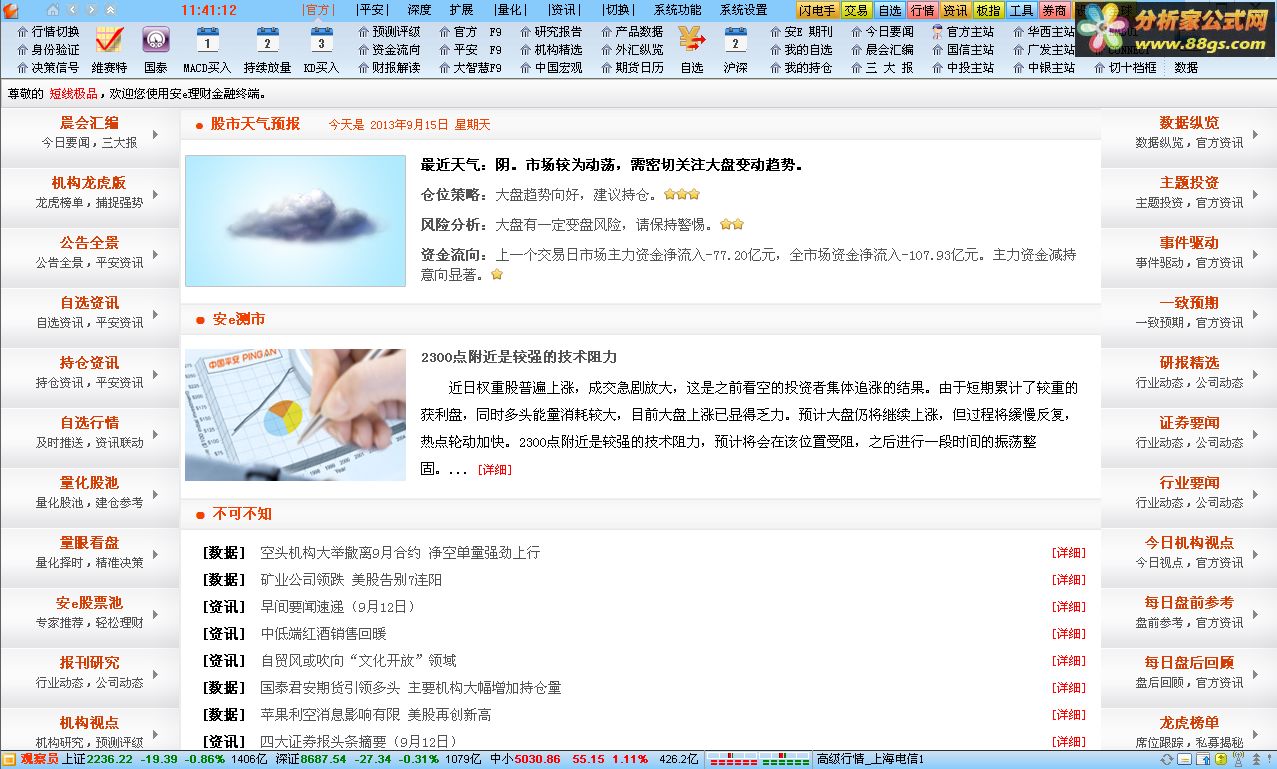
Task: Open 官方主站 person icon item
Action: [x=962, y=32]
